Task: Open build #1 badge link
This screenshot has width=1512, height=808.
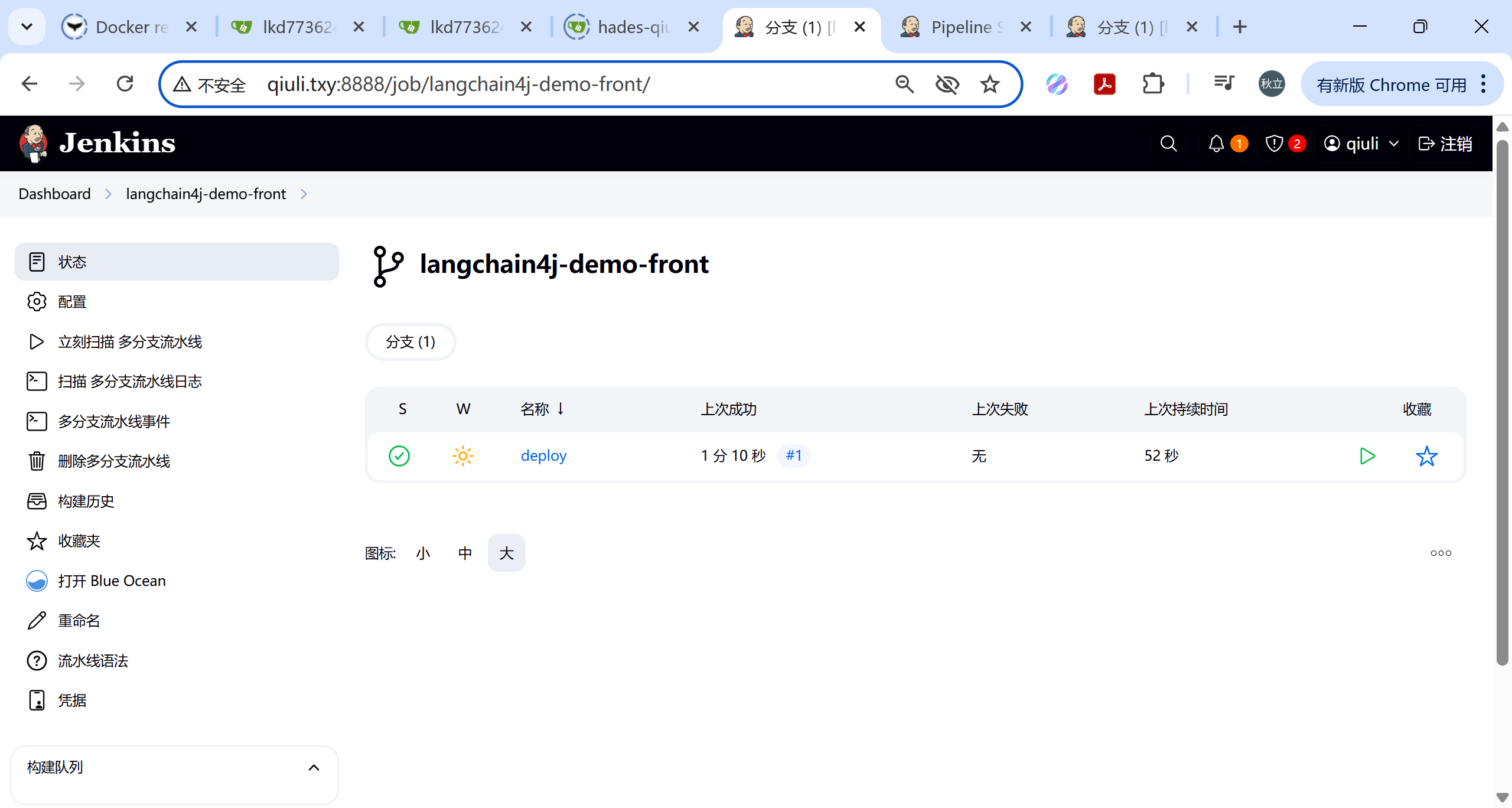Action: pos(794,455)
